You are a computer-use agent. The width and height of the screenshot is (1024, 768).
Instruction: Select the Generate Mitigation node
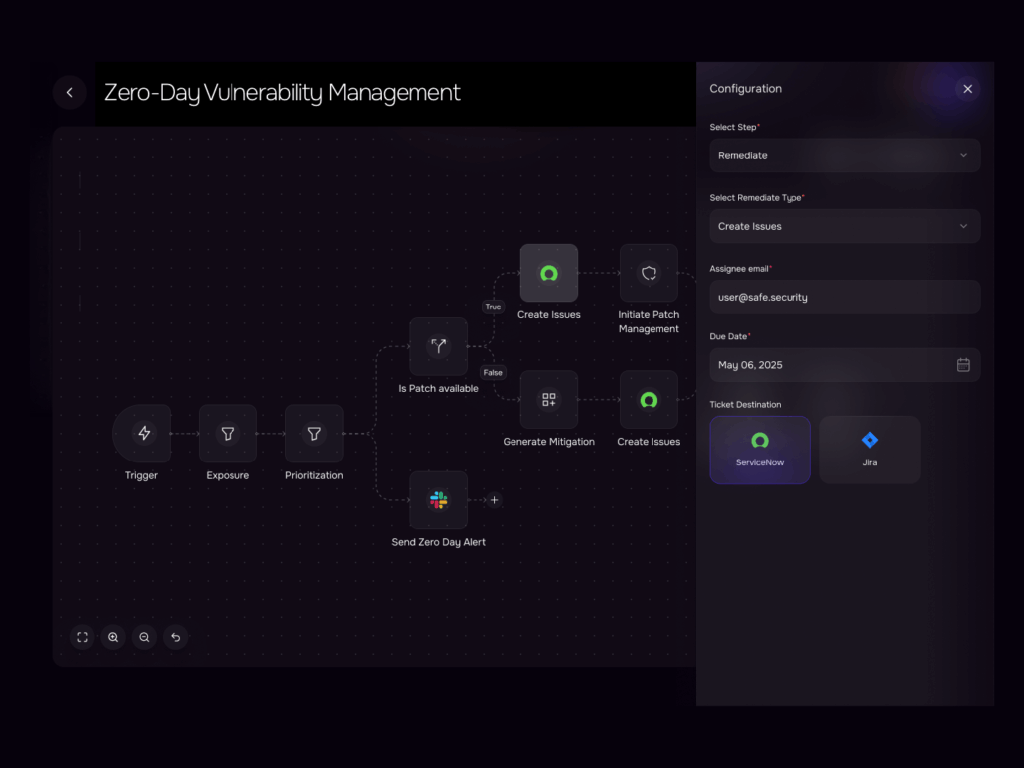pyautogui.click(x=549, y=400)
